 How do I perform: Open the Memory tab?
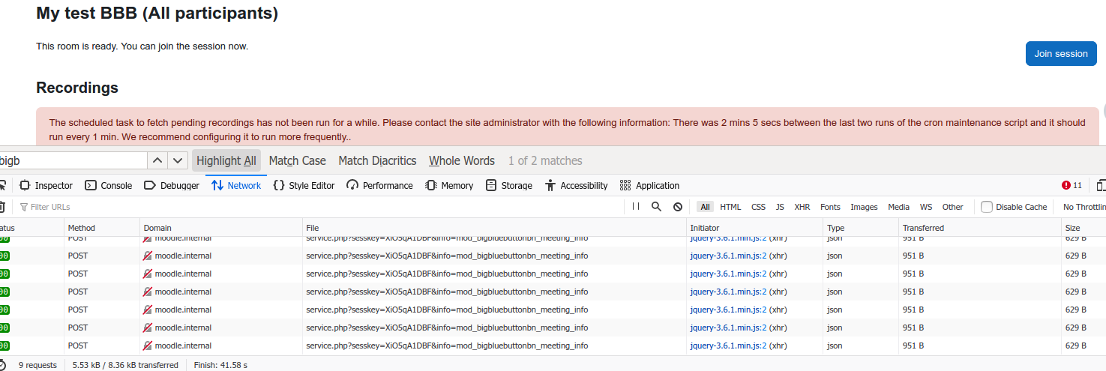click(449, 186)
